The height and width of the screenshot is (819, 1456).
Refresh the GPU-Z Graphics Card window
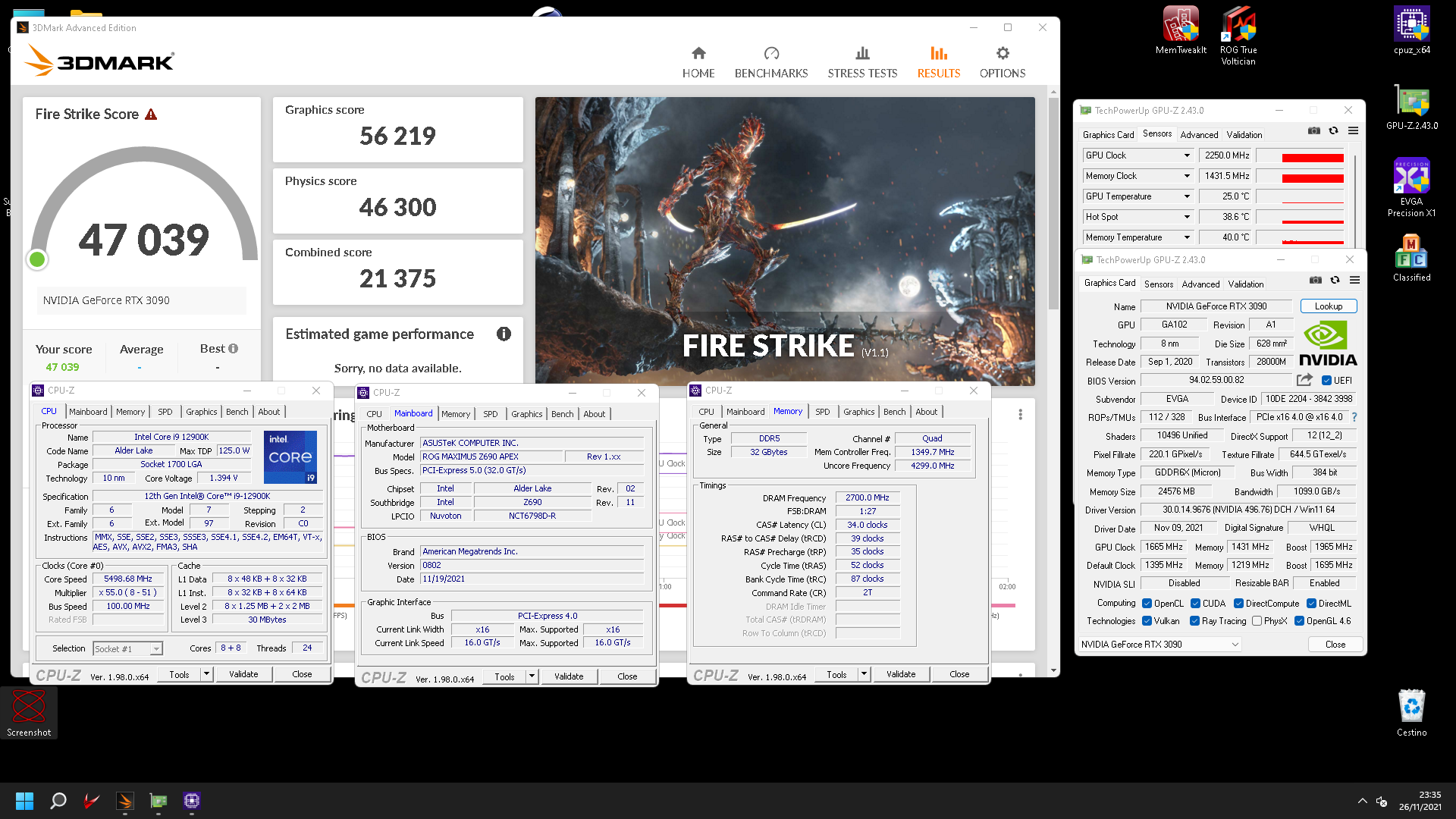tap(1335, 281)
